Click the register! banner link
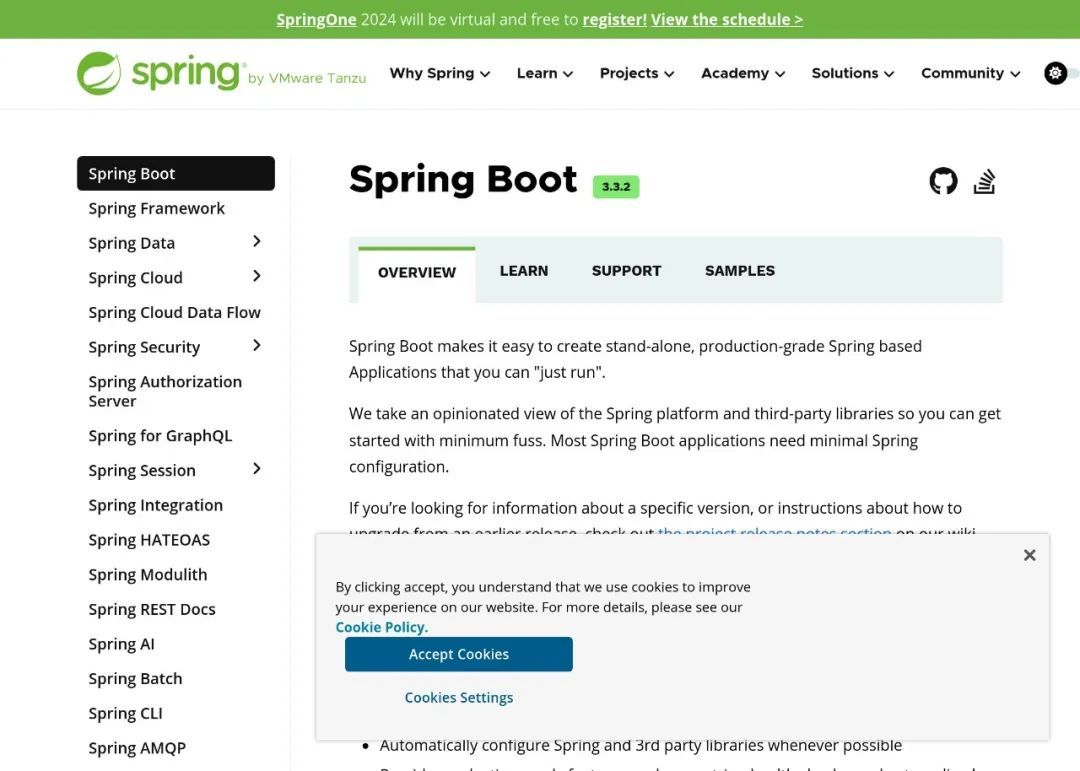 pos(614,19)
